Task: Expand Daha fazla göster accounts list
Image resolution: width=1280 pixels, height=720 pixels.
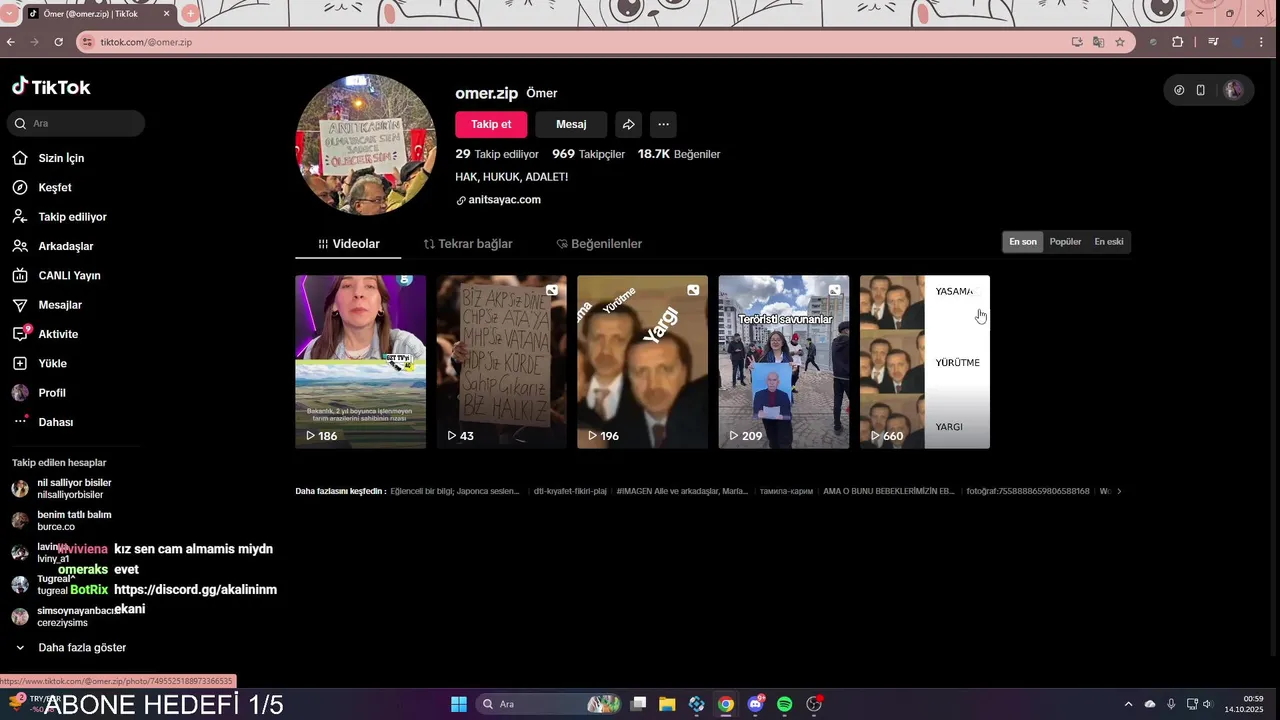Action: tap(70, 648)
